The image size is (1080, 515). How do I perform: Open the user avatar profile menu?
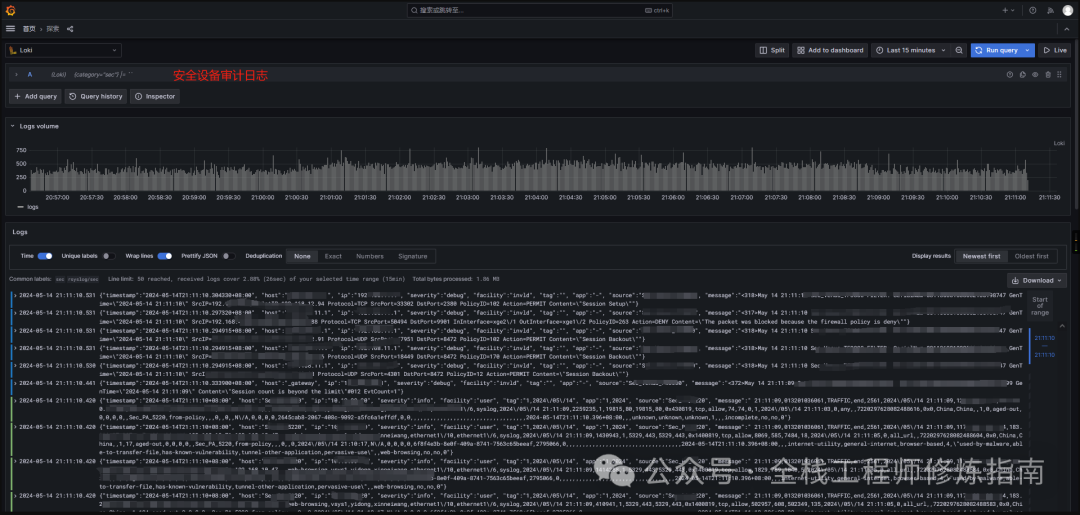[x=1067, y=10]
